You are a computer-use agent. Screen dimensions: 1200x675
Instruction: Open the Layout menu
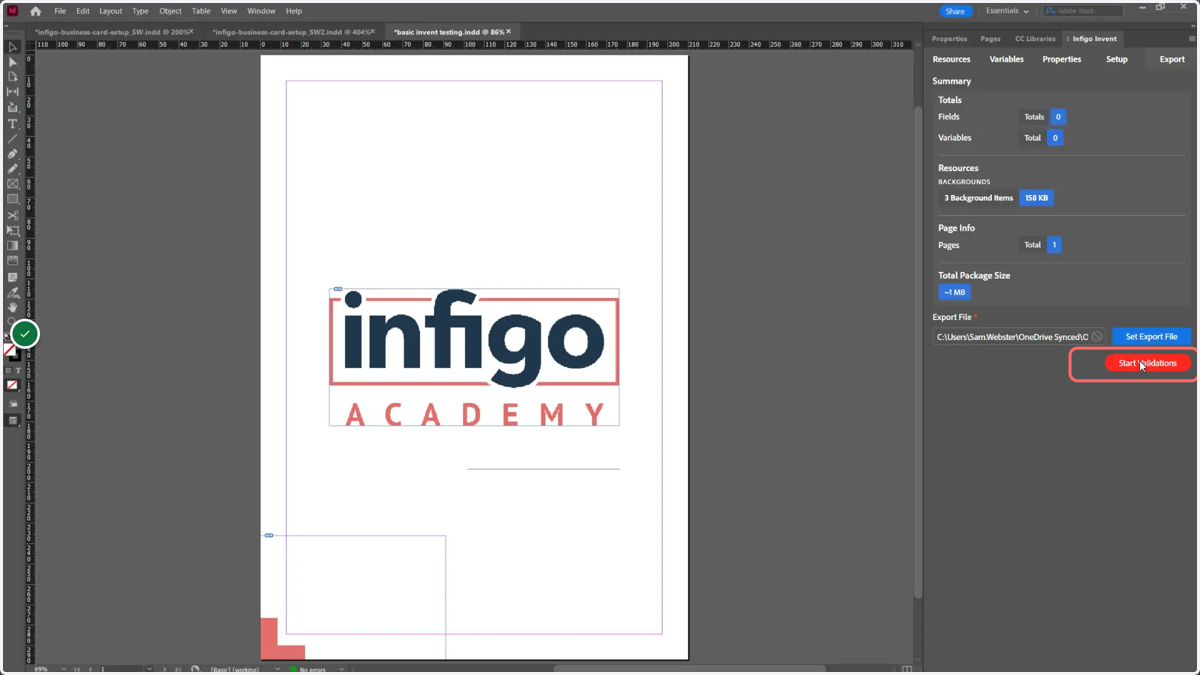[111, 11]
